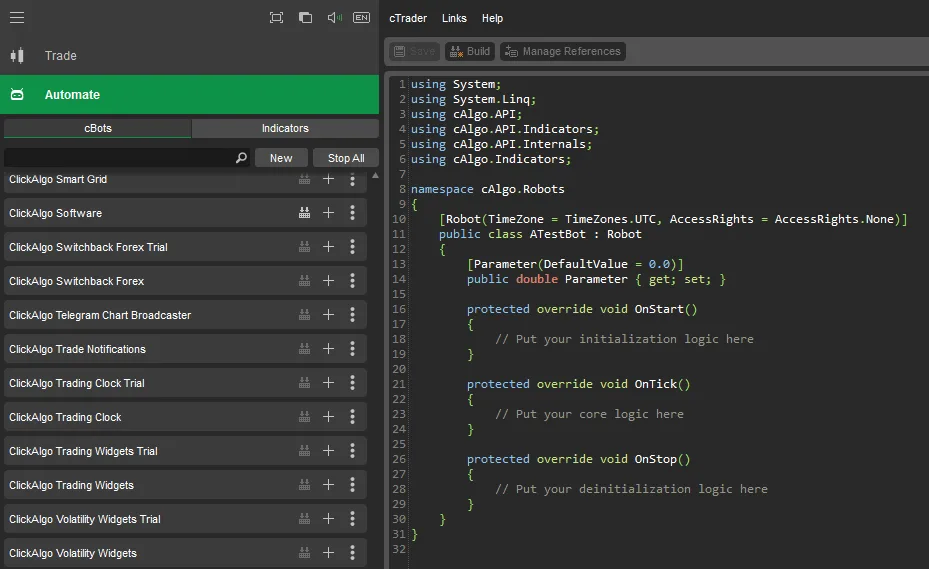Add instance to ClickAlgo Switchback Forex
Image resolution: width=929 pixels, height=569 pixels.
pos(328,281)
